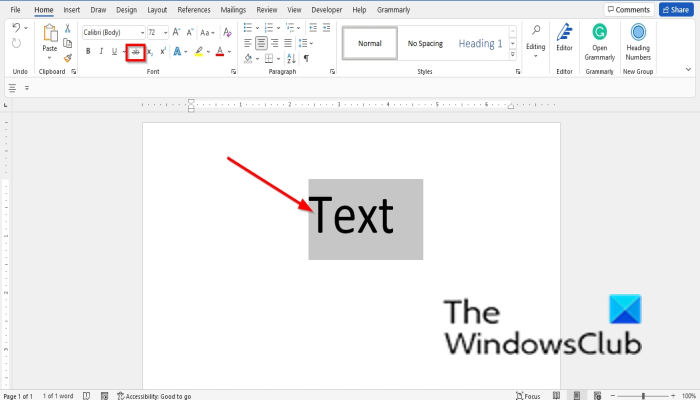Click the zoom slider in status bar
The image size is (700, 400).
pos(642,396)
